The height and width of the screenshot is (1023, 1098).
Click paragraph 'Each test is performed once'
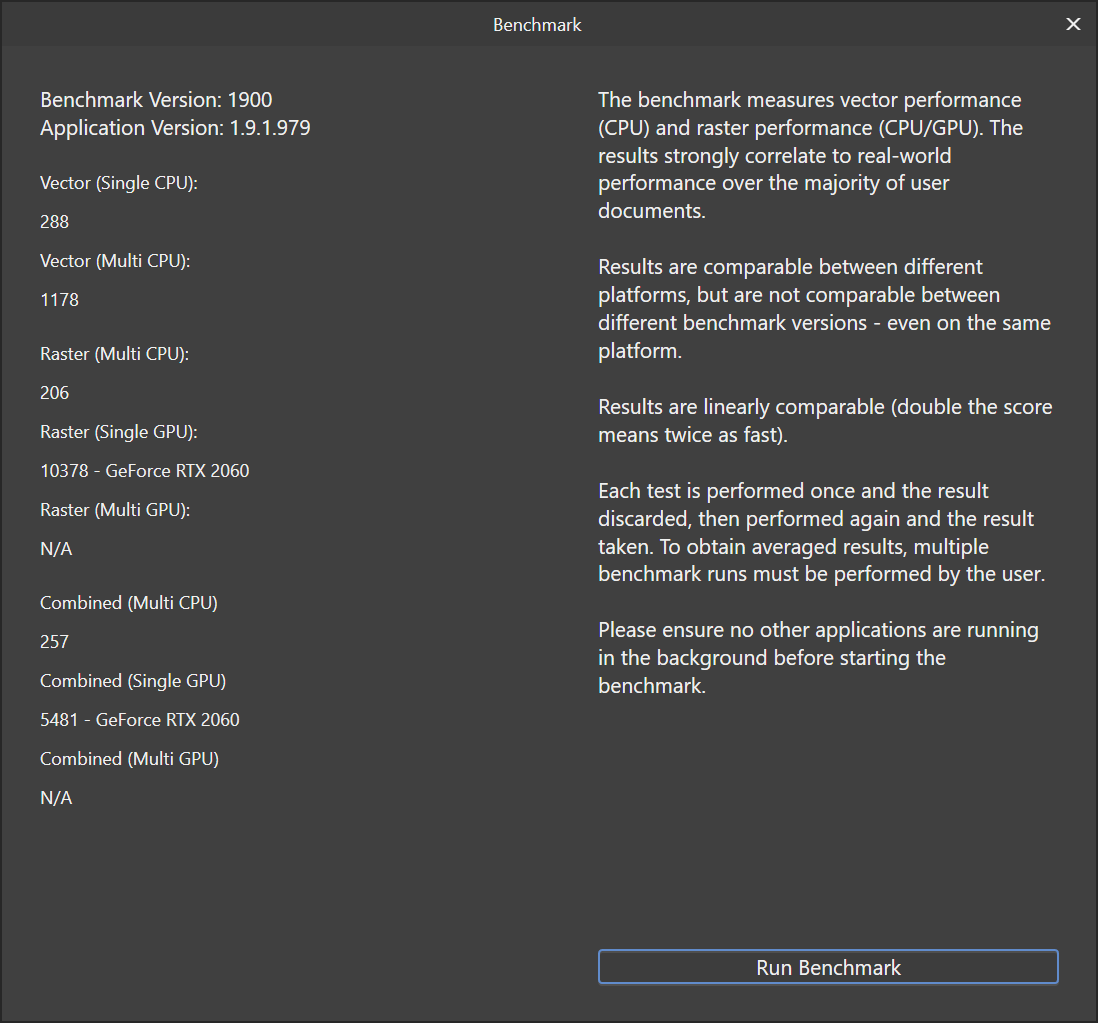click(x=821, y=532)
